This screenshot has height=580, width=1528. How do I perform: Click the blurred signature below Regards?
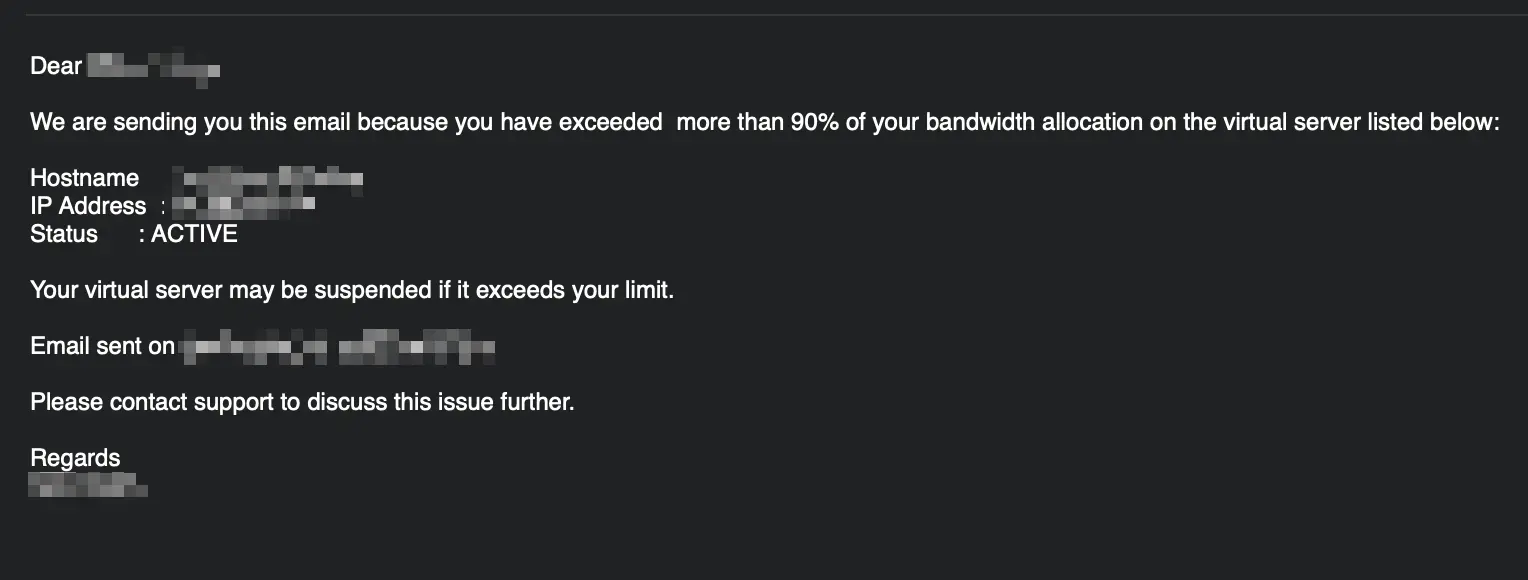point(88,487)
